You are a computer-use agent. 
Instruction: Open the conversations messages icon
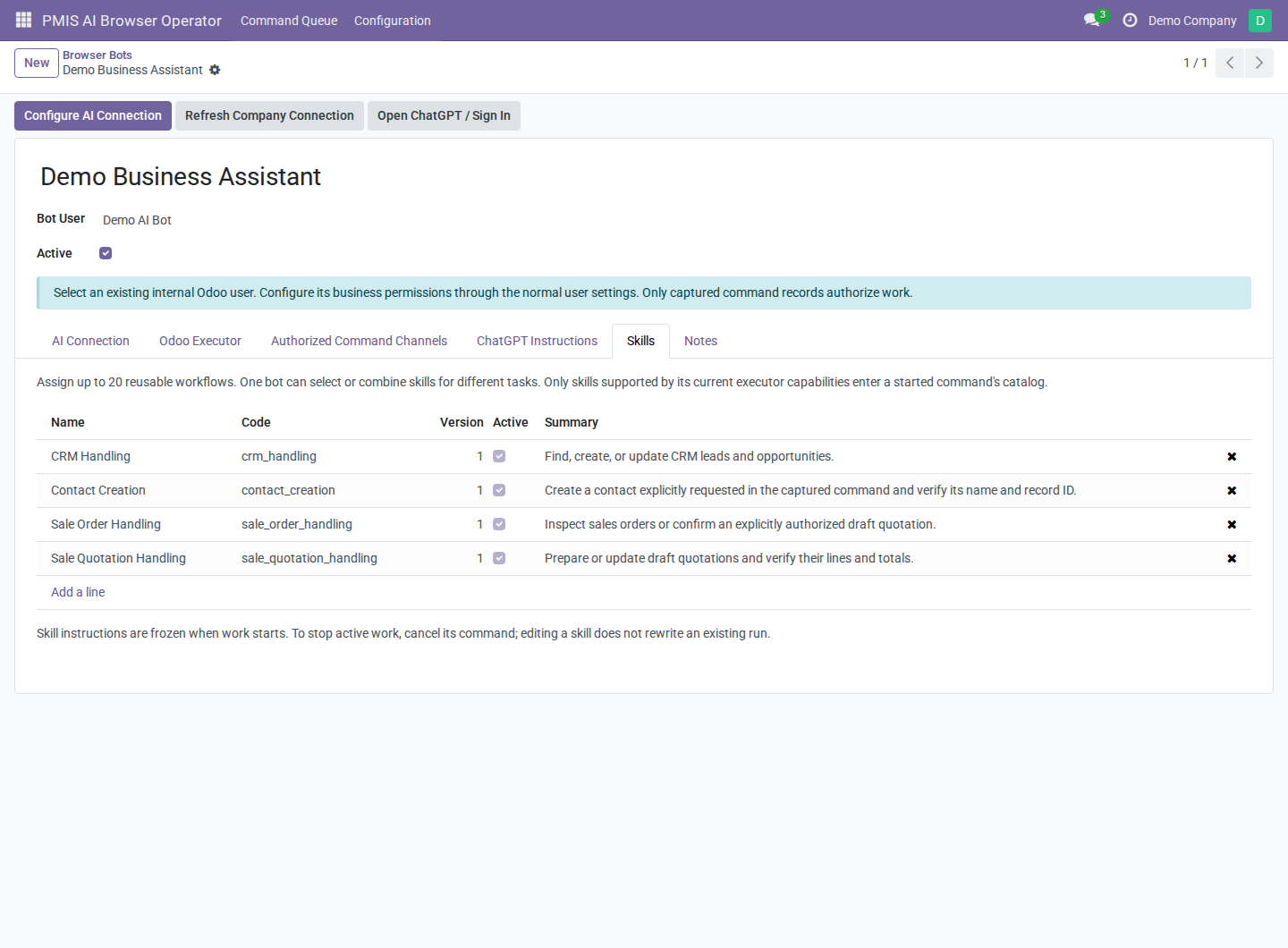[1091, 20]
